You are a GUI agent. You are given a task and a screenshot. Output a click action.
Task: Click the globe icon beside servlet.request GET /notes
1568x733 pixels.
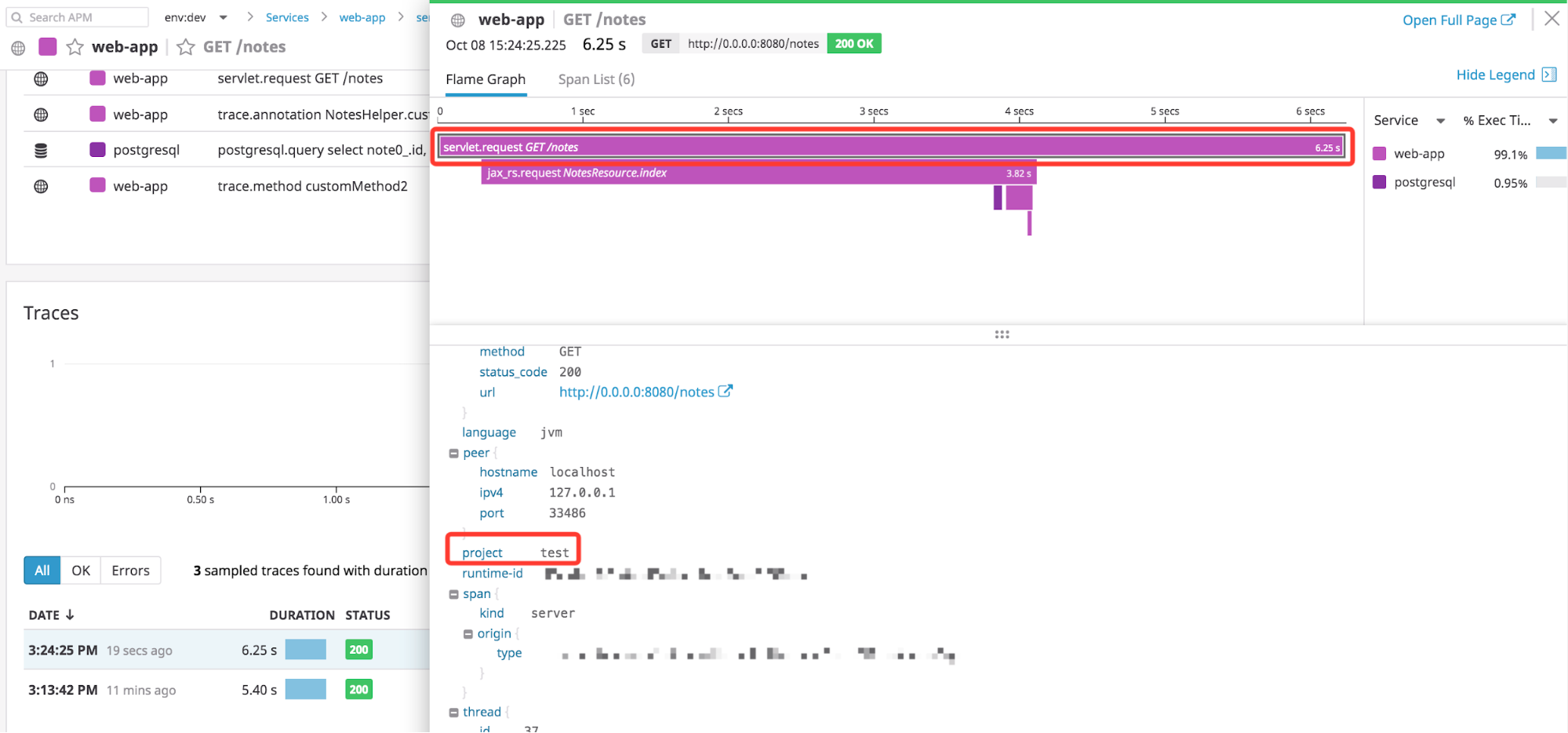(x=41, y=78)
